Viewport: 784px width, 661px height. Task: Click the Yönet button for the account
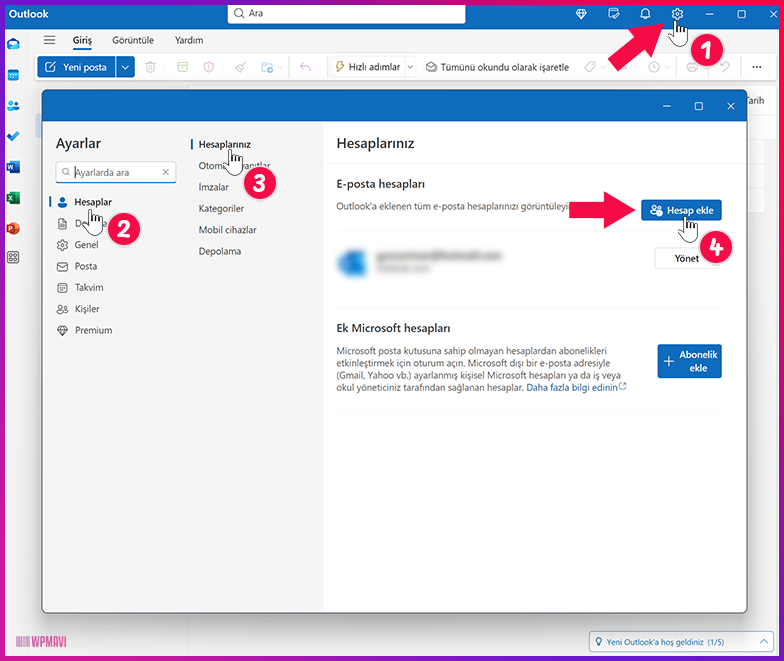686,258
